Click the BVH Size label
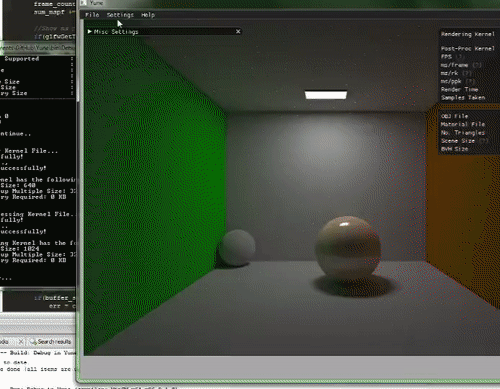Viewport: 500px width, 389px height. (454, 149)
